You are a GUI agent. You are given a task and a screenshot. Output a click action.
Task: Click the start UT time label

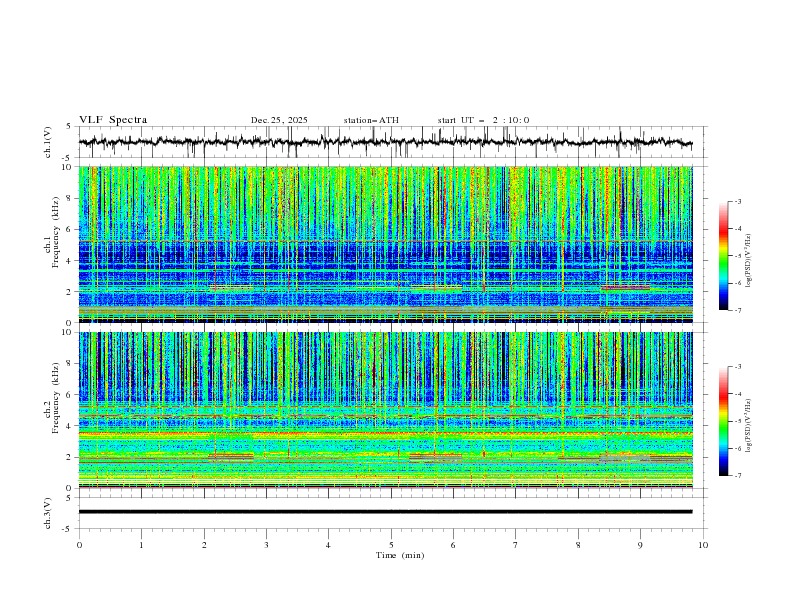[483, 120]
